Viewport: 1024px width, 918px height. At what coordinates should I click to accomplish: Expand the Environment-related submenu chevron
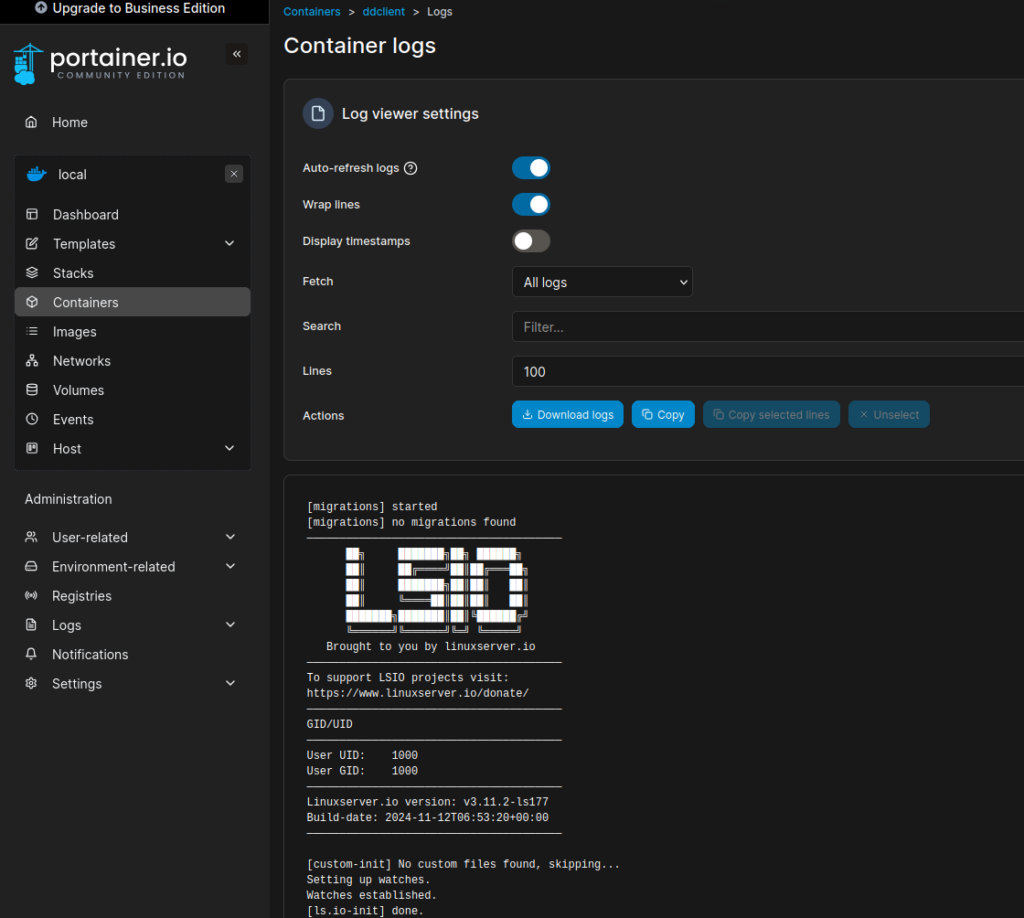(230, 567)
